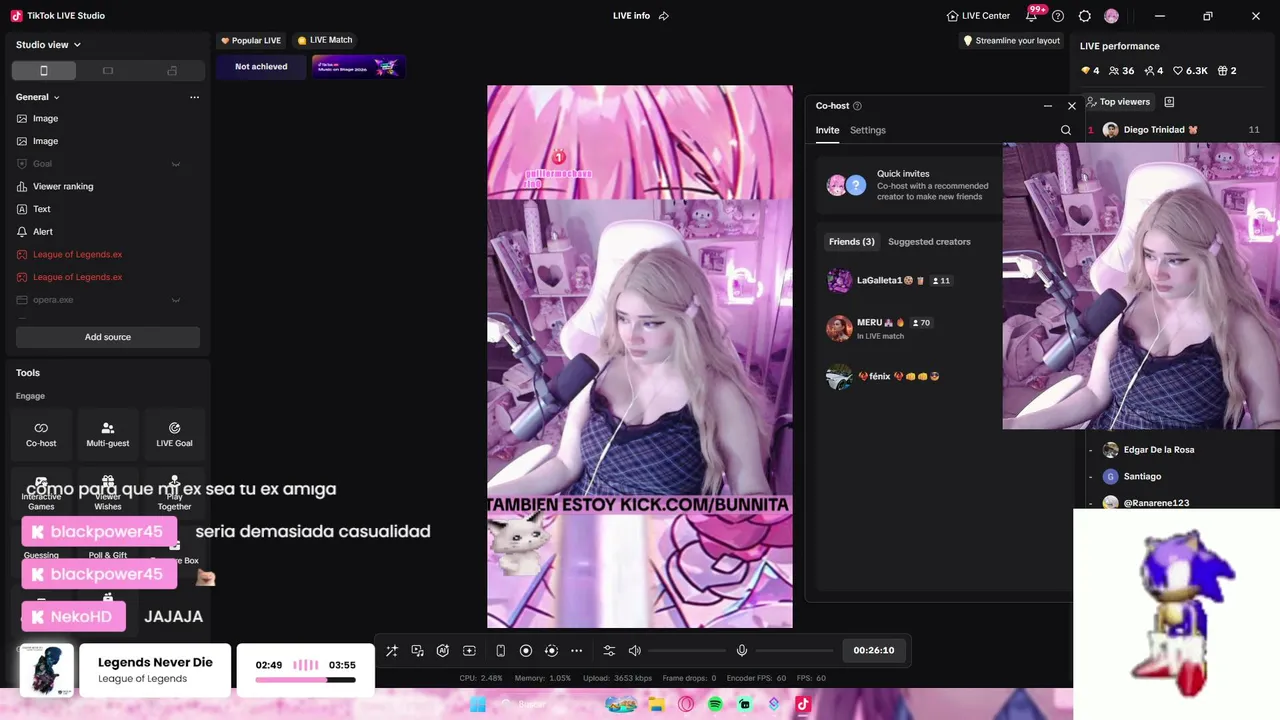Switch to Co-host Settings tab
Viewport: 1280px width, 720px height.
(868, 130)
